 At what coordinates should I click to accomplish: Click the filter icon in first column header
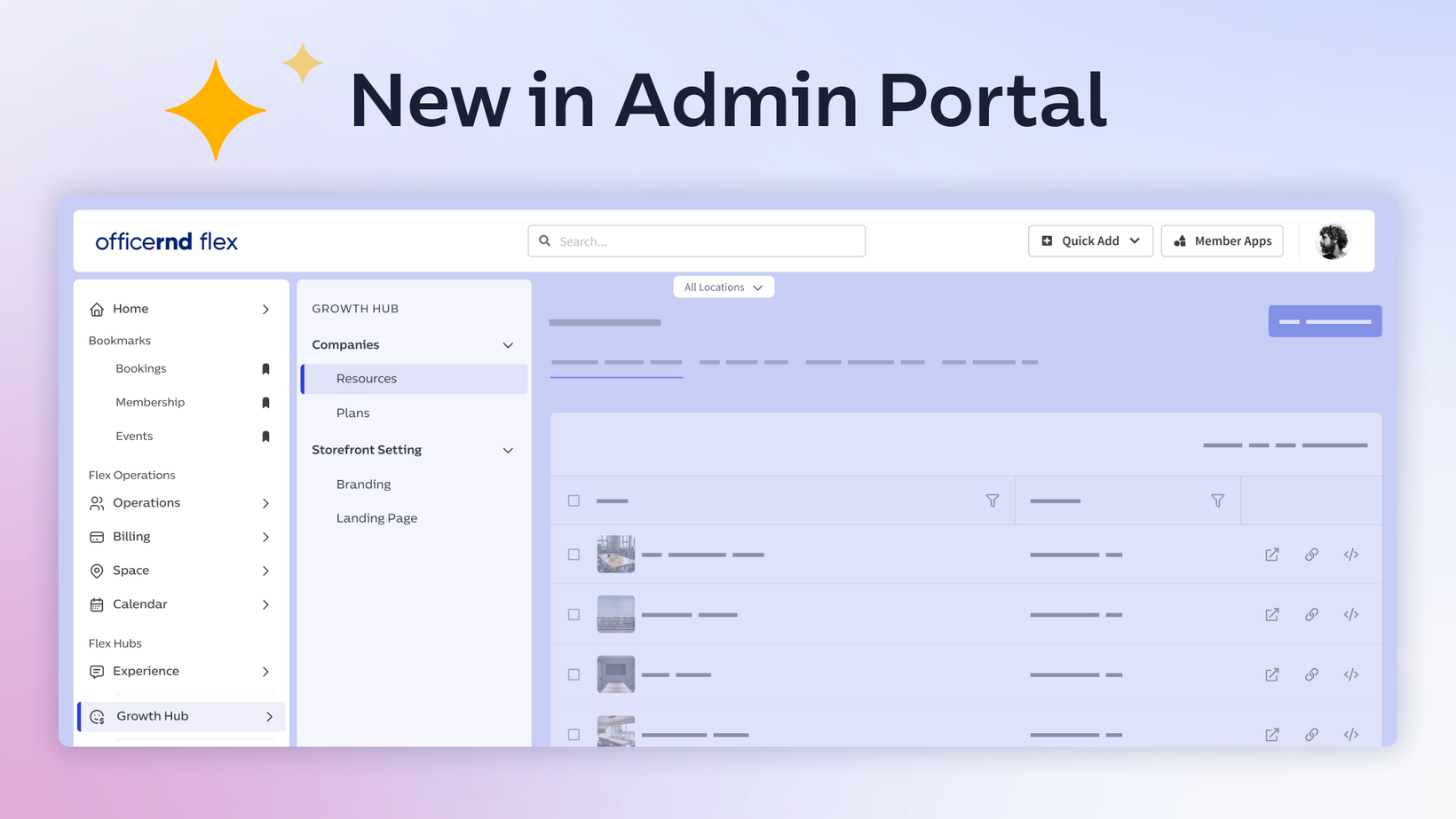click(993, 501)
